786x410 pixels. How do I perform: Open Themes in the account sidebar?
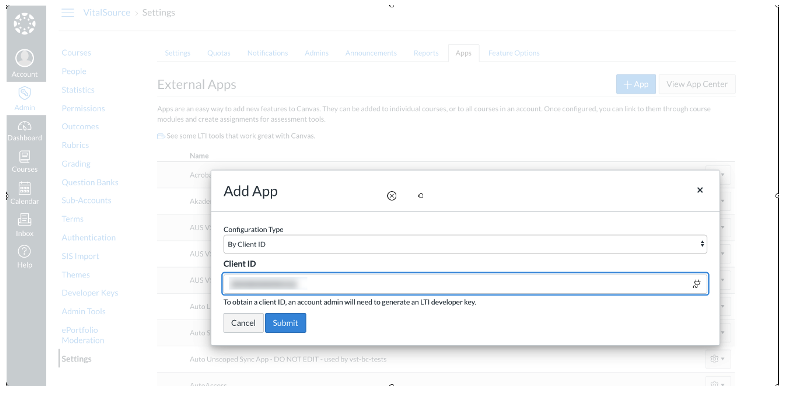point(76,275)
